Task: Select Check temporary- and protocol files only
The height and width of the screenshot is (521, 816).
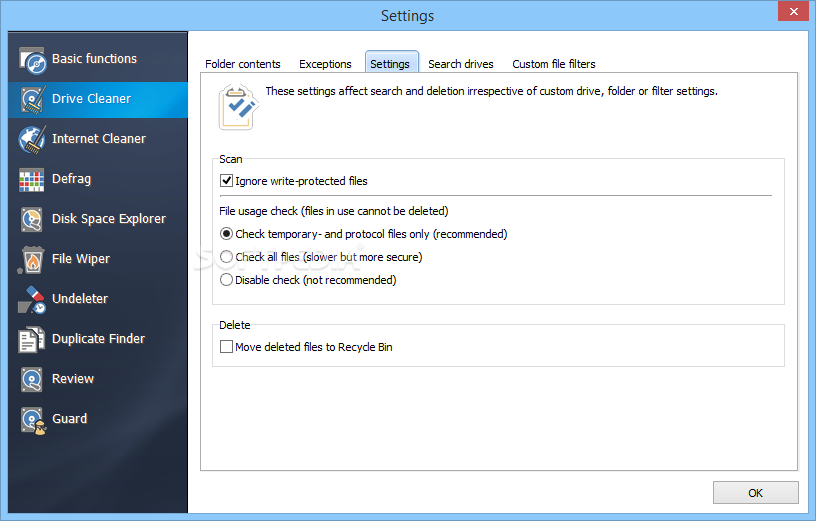Action: (226, 234)
